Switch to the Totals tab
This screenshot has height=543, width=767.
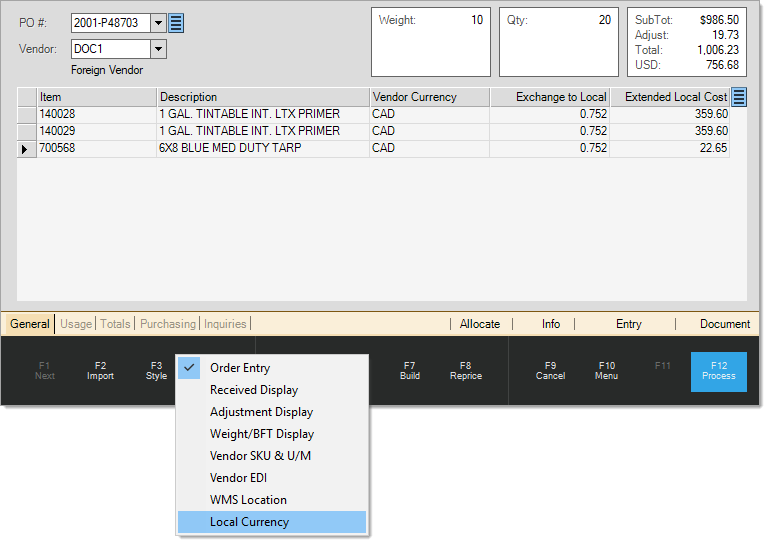click(115, 324)
